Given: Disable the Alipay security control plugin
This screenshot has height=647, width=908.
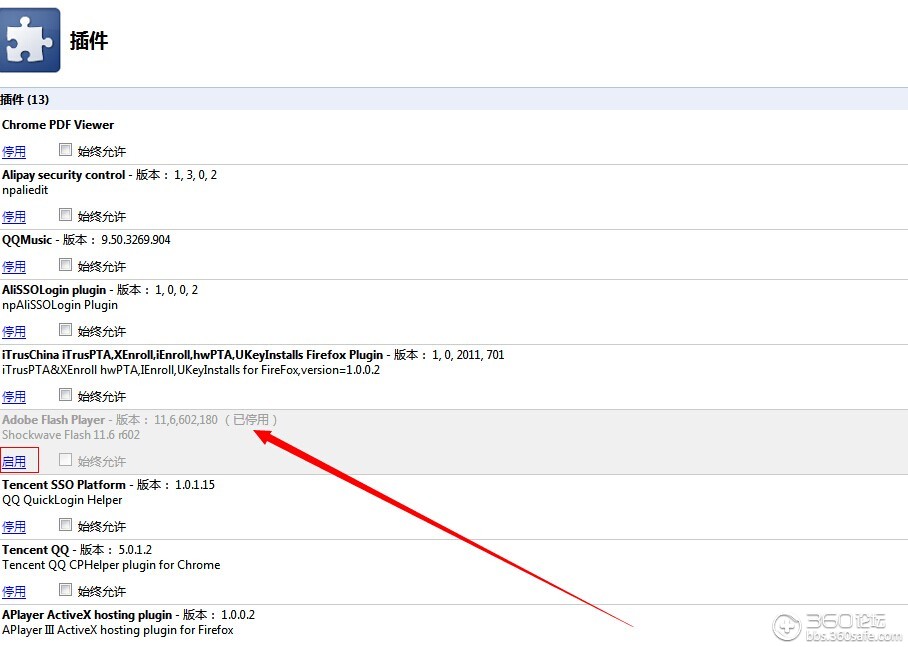Looking at the screenshot, I should 14,217.
